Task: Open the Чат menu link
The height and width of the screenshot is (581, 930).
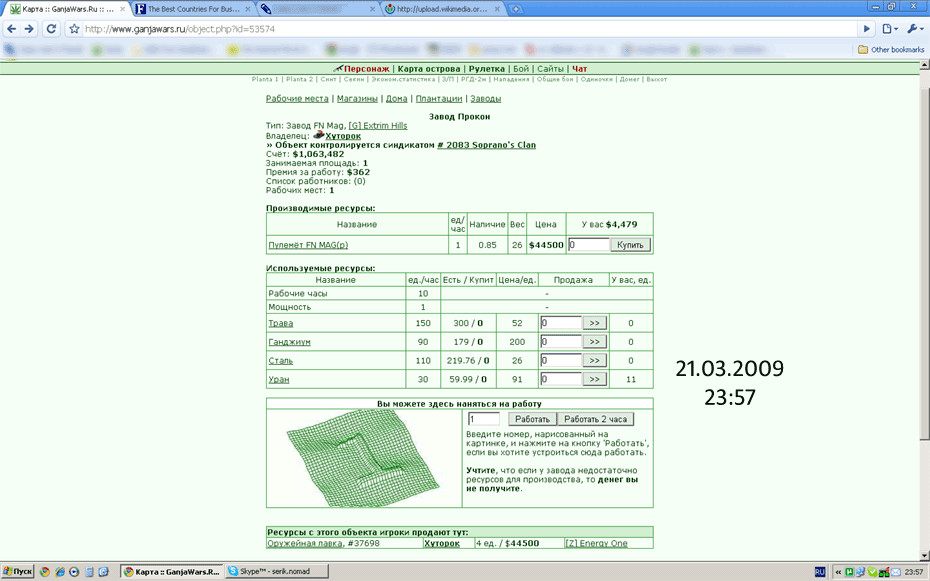Action: (x=579, y=69)
